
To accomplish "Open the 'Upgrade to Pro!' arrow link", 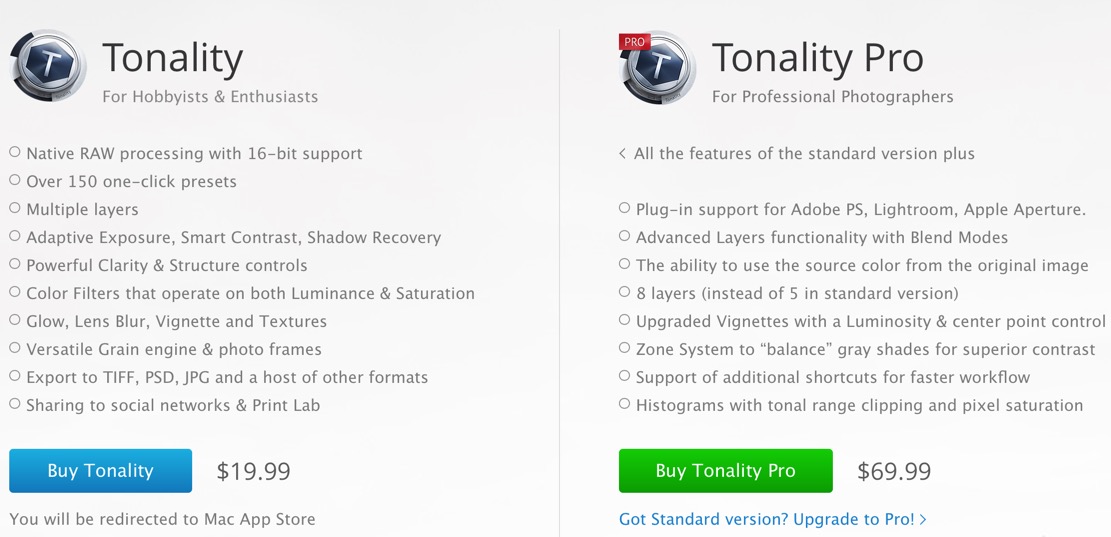I will [x=772, y=519].
